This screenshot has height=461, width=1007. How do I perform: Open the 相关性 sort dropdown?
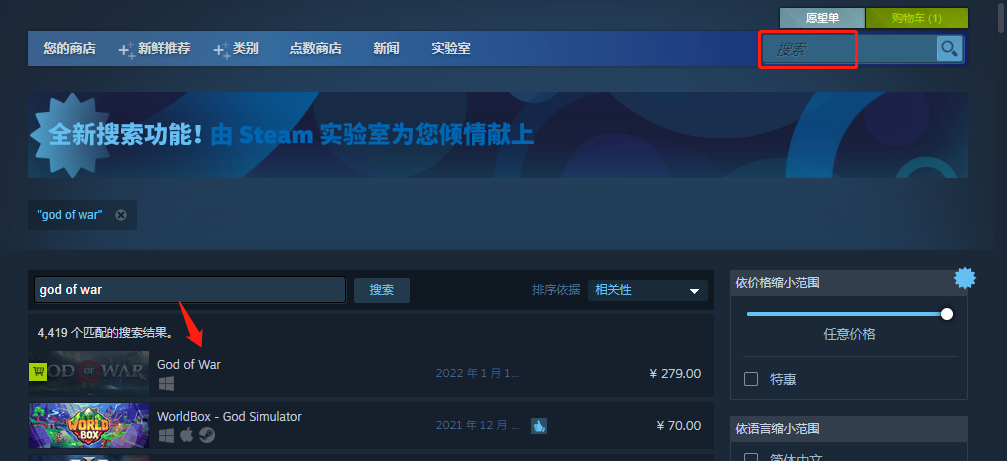(x=647, y=290)
